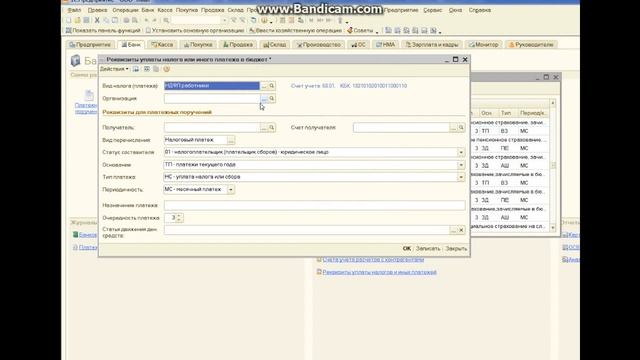Click into Назначение платежа input field
The image size is (640, 360).
coord(314,205)
